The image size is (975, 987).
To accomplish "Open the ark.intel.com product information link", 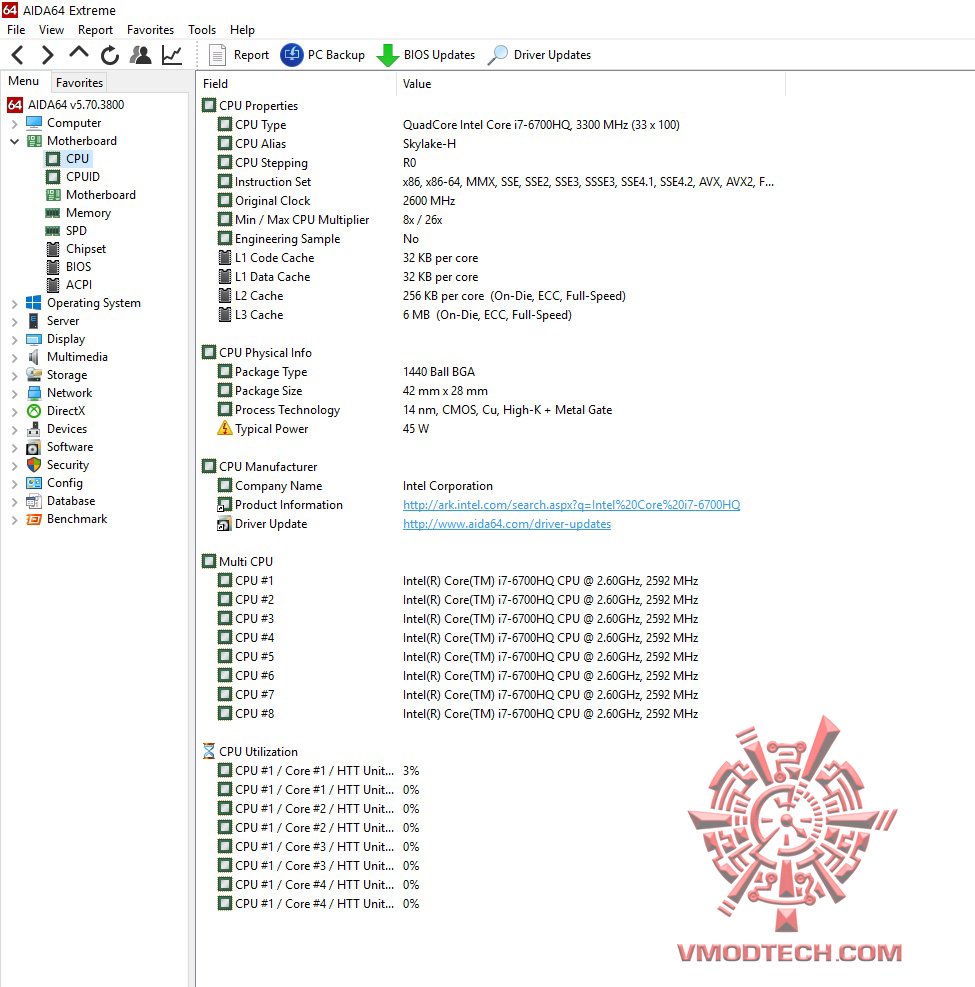I will click(x=571, y=505).
